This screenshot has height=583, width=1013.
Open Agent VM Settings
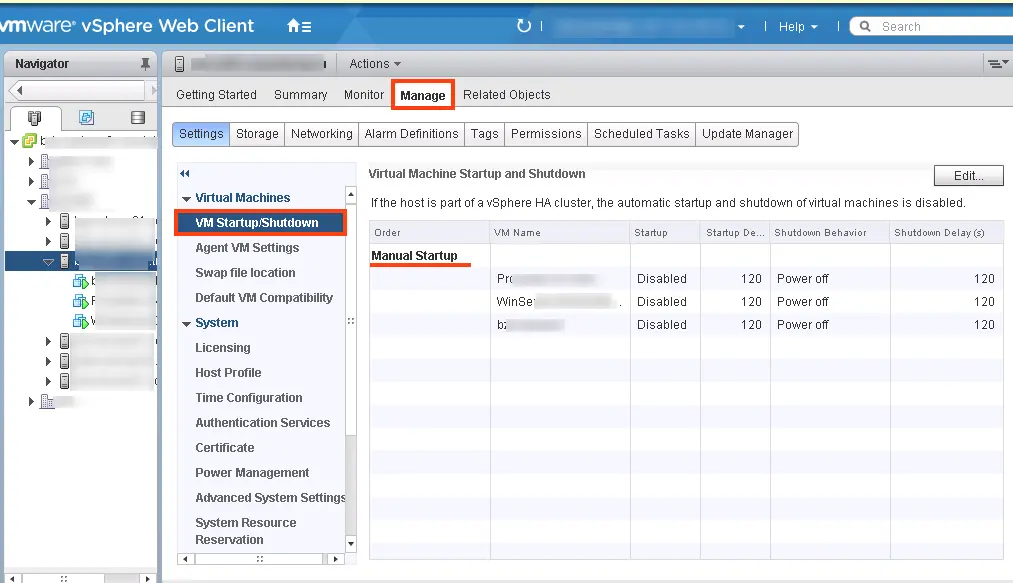pos(247,248)
